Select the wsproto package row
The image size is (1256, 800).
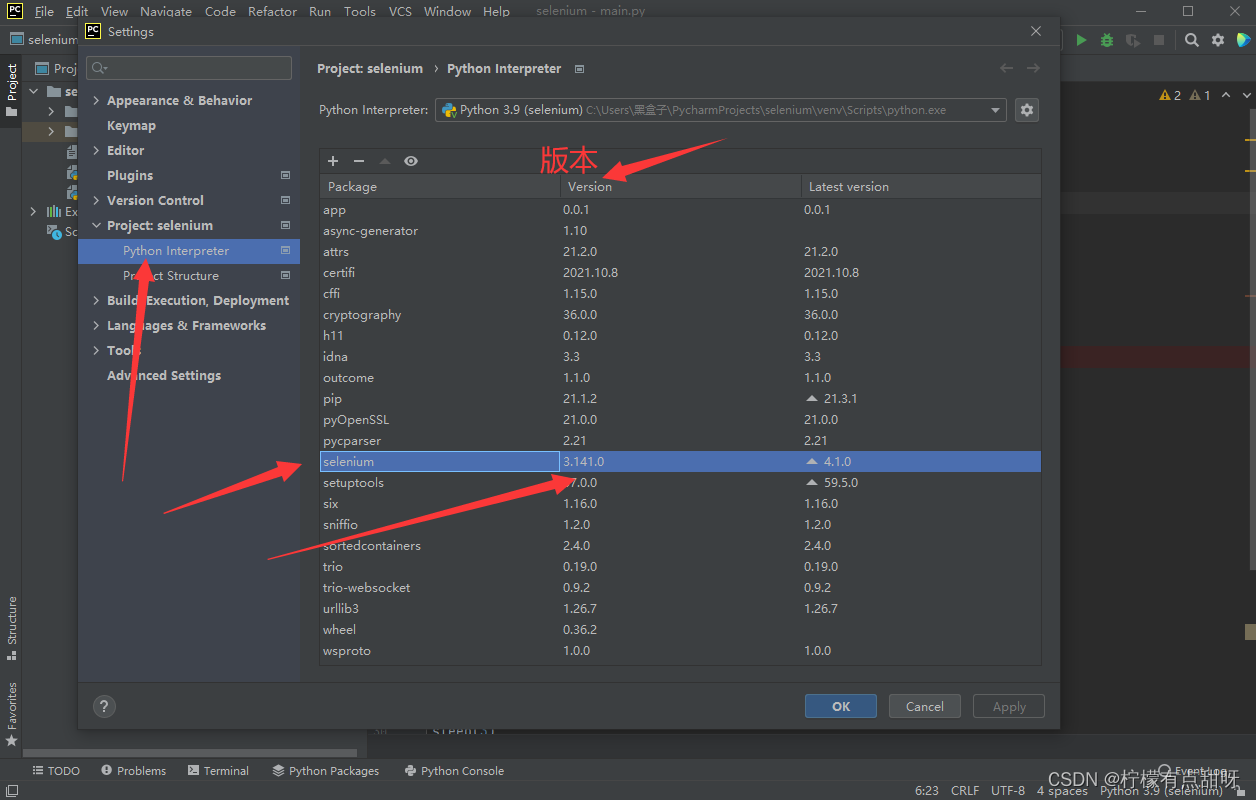point(680,651)
